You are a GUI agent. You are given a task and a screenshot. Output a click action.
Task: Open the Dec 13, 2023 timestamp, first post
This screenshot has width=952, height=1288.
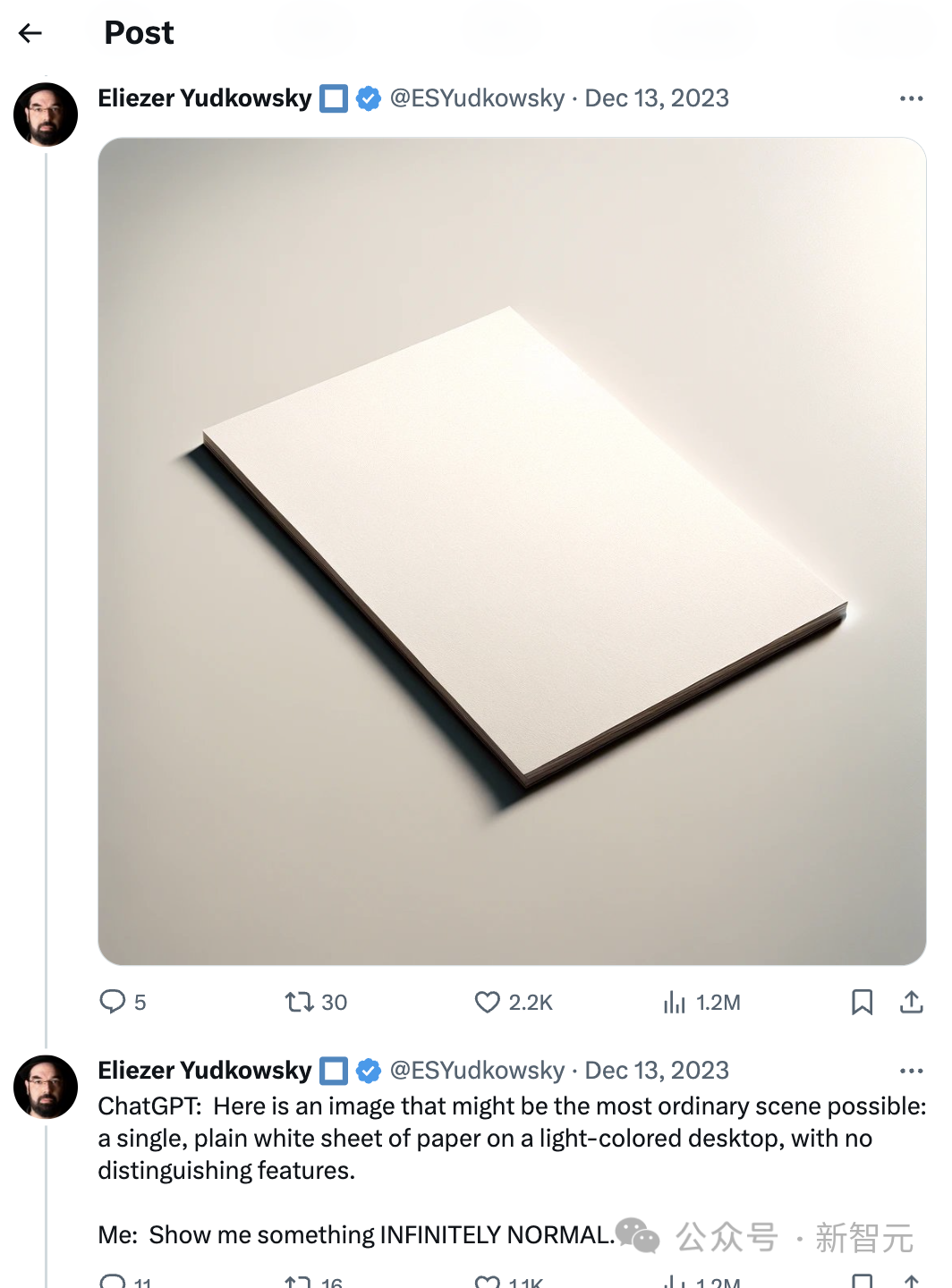pyautogui.click(x=657, y=98)
